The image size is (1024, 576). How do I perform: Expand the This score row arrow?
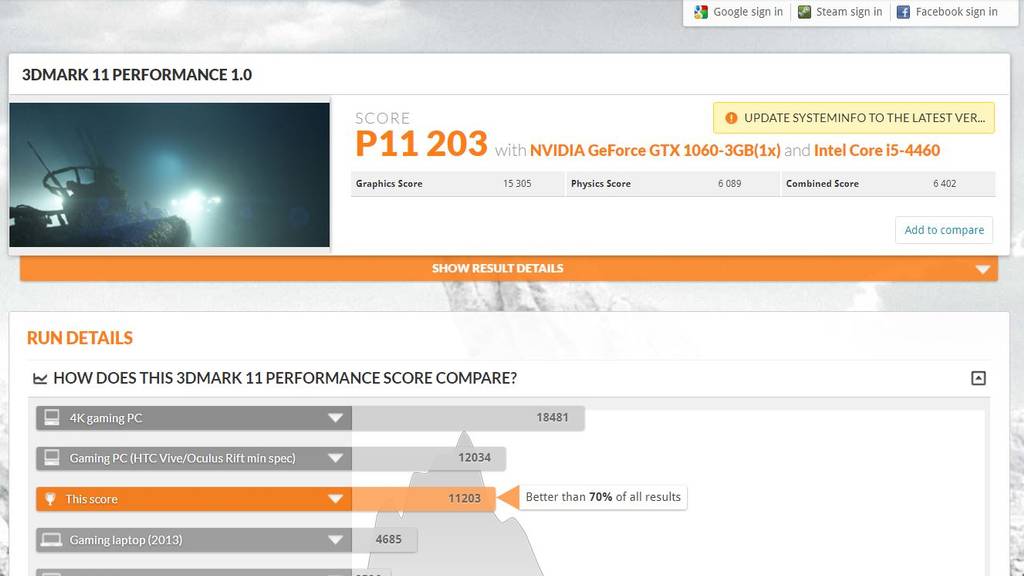coord(335,499)
